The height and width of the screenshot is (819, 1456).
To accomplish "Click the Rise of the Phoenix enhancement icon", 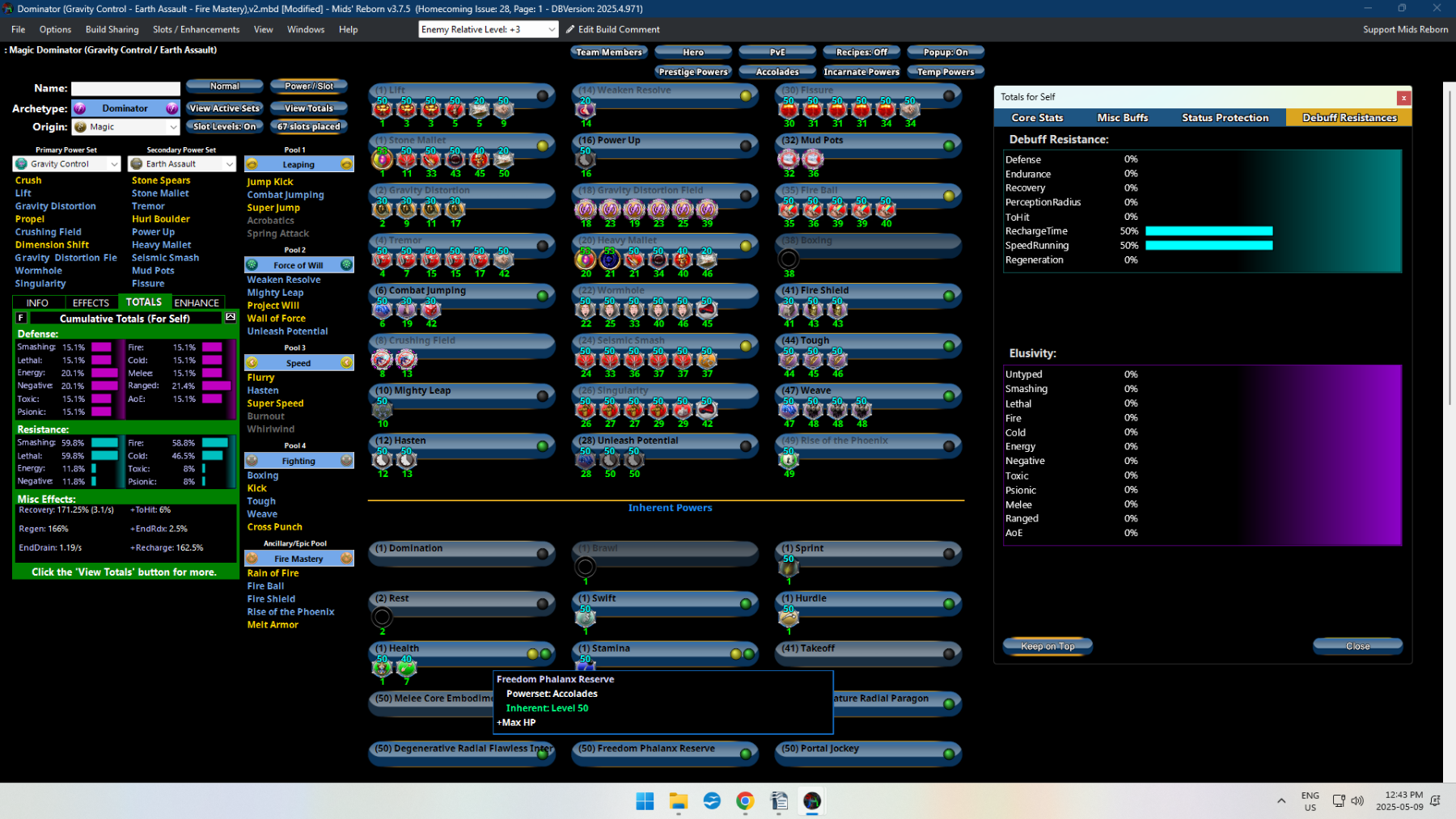I will pyautogui.click(x=789, y=459).
